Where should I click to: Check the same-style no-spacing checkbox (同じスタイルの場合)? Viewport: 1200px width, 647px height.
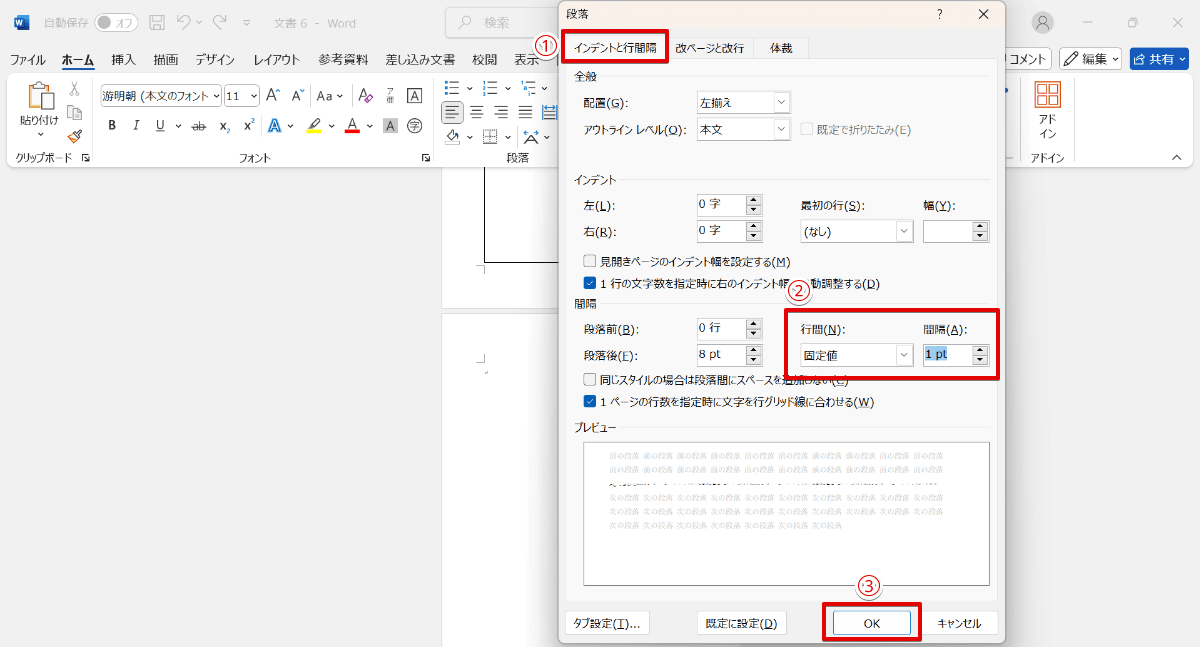590,380
